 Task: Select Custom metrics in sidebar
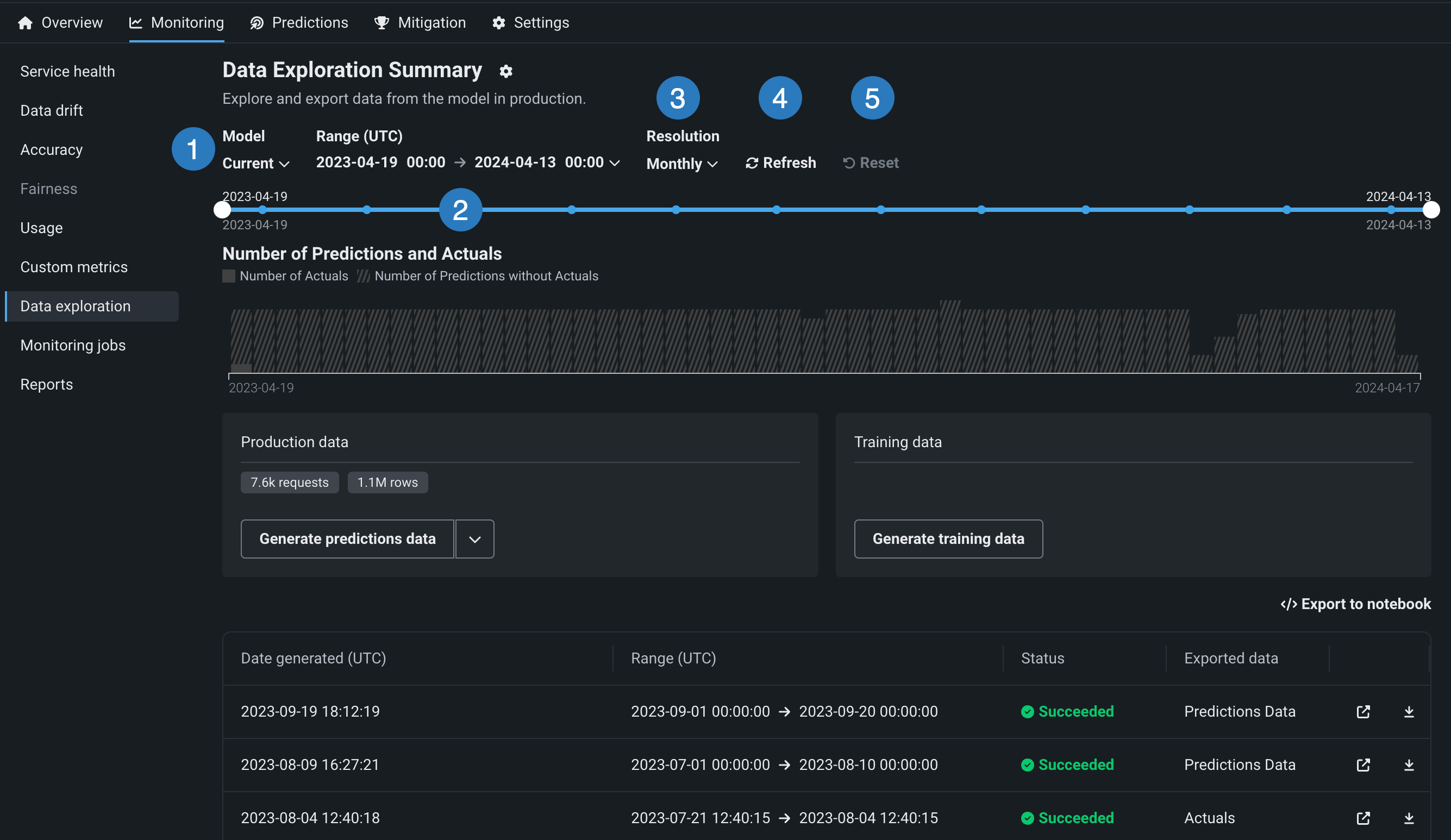74,267
